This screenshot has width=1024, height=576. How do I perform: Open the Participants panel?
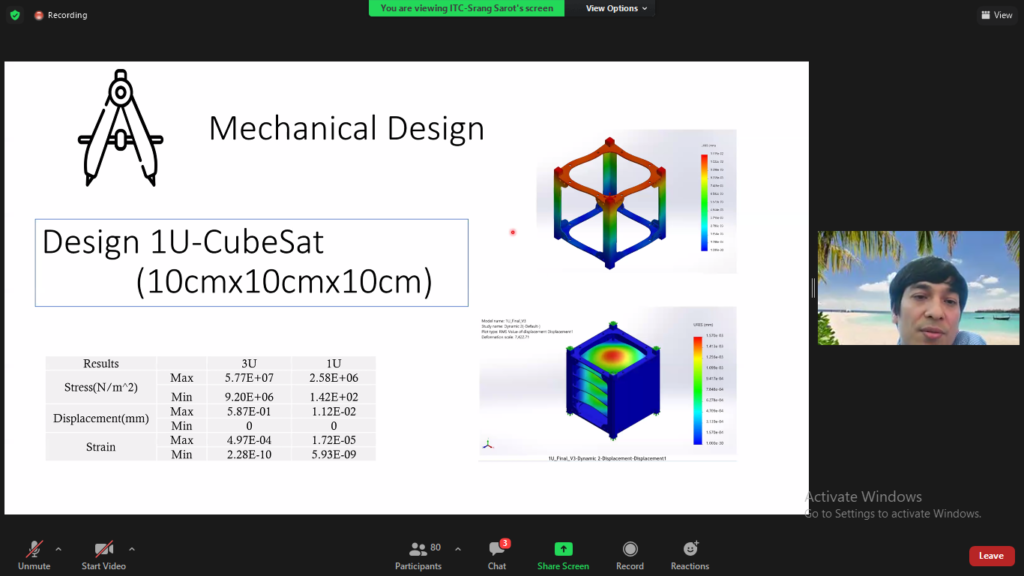[418, 550]
